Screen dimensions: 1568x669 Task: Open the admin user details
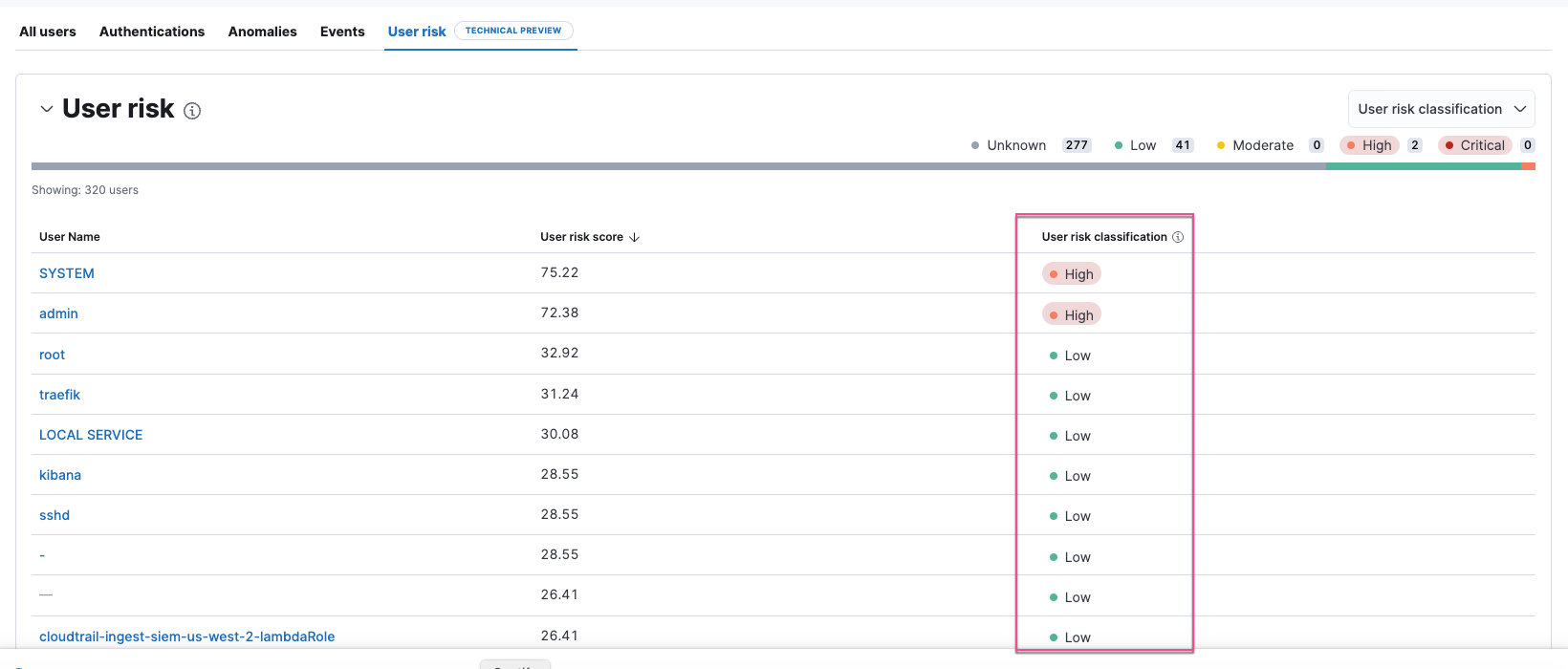tap(58, 313)
